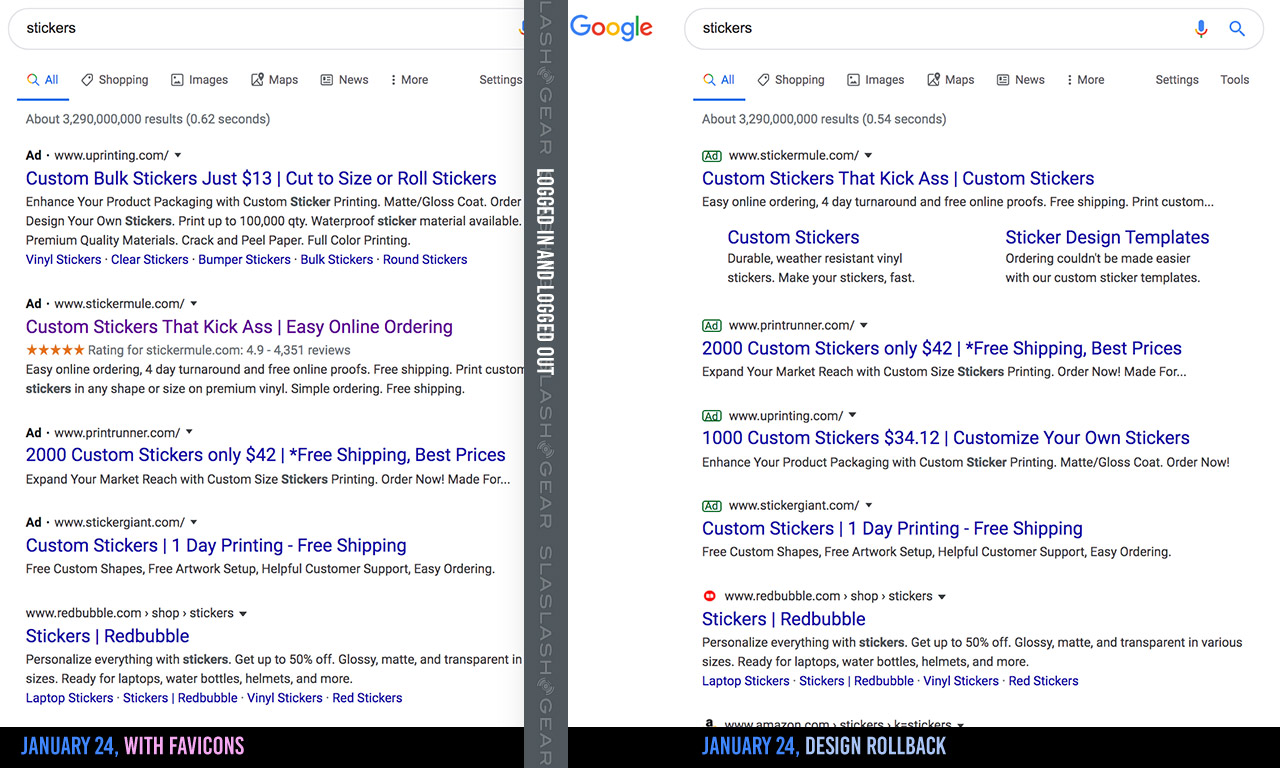This screenshot has height=768, width=1280.
Task: Open the Round Stickers sitelink
Action: coord(425,260)
